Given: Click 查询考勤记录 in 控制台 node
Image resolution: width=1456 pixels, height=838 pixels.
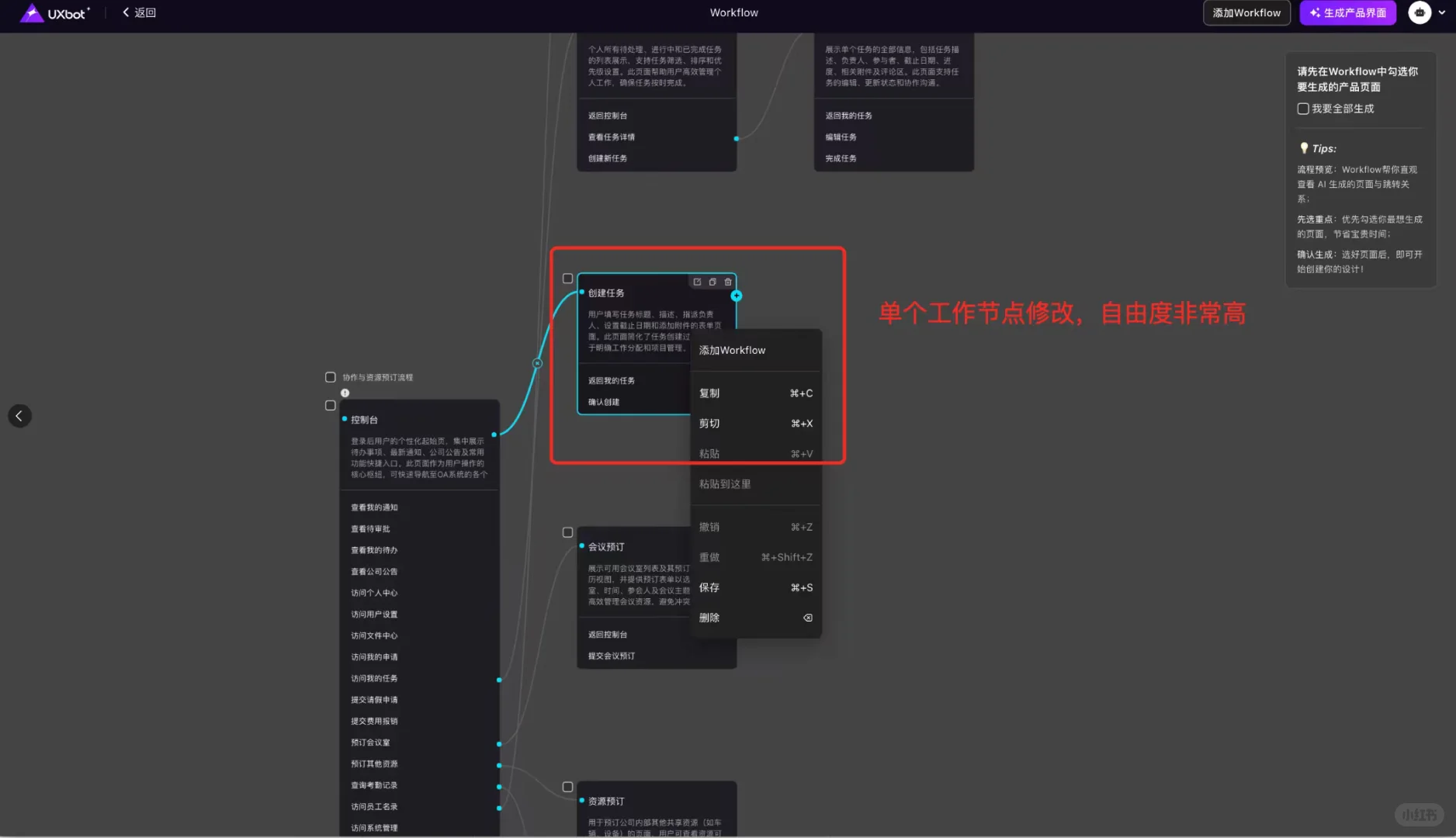Looking at the screenshot, I should click(x=374, y=785).
